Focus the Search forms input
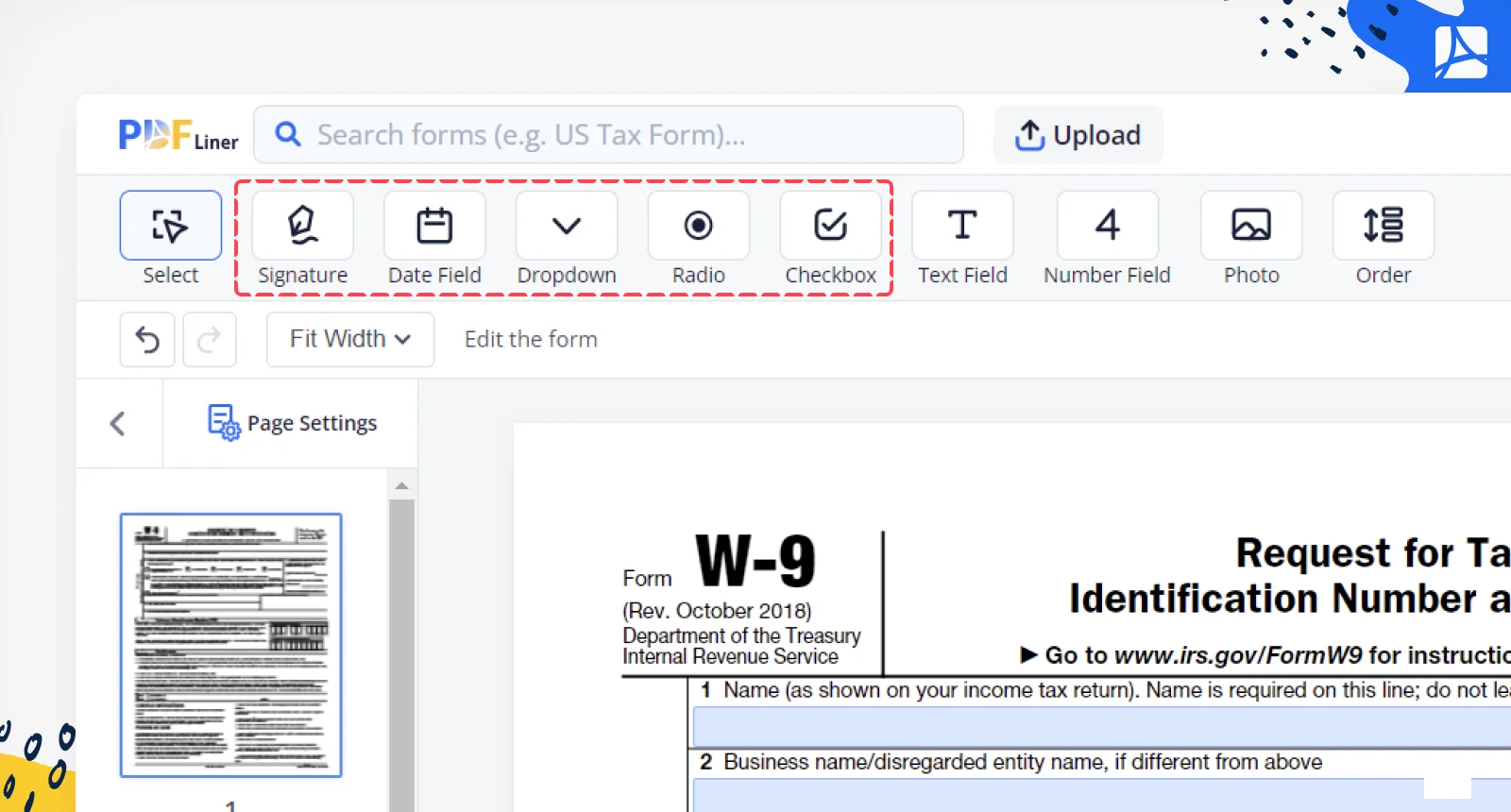The image size is (1511, 812). [x=609, y=134]
